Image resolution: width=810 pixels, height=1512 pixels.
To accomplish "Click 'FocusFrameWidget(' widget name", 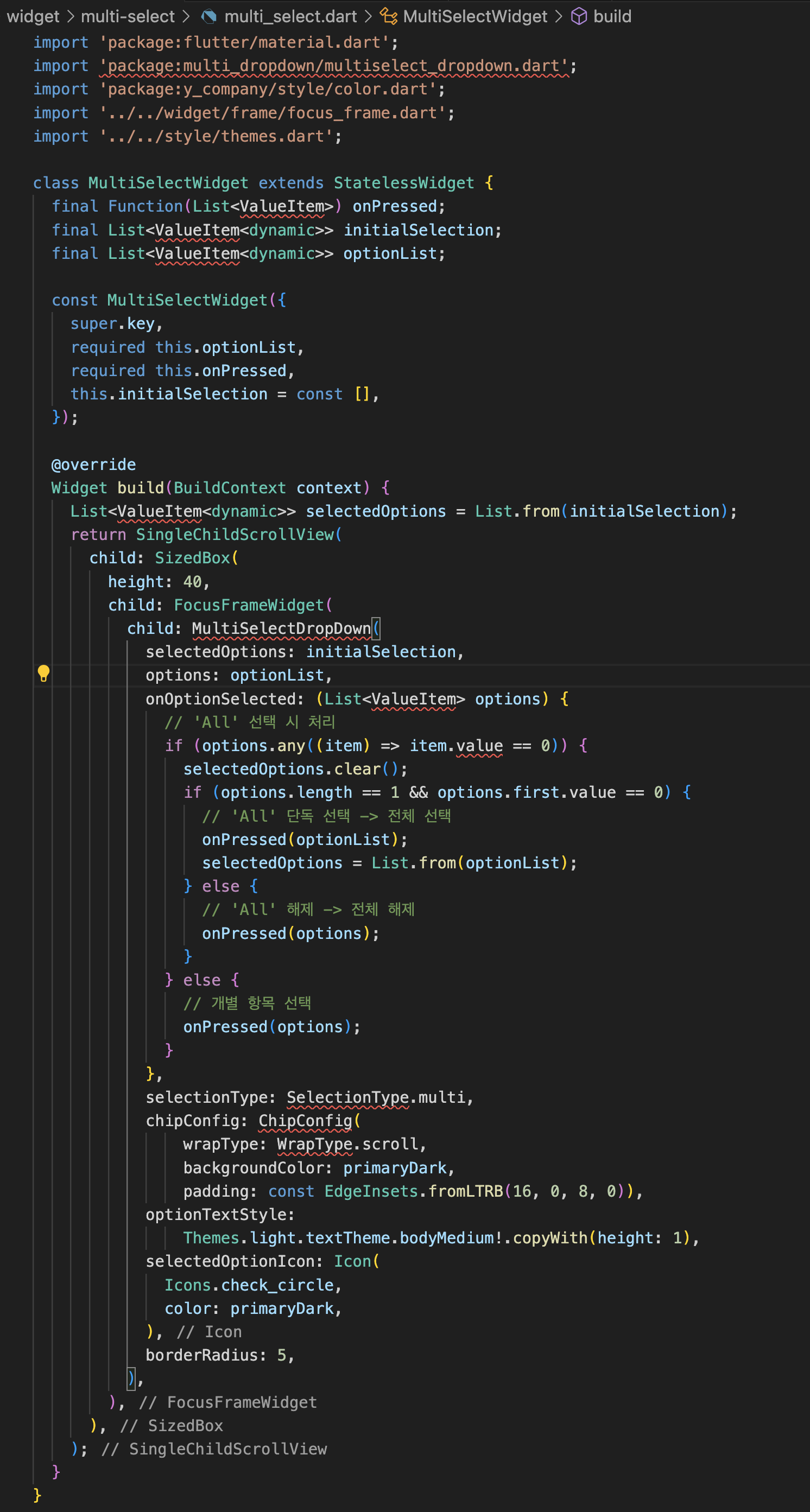I will 253,605.
